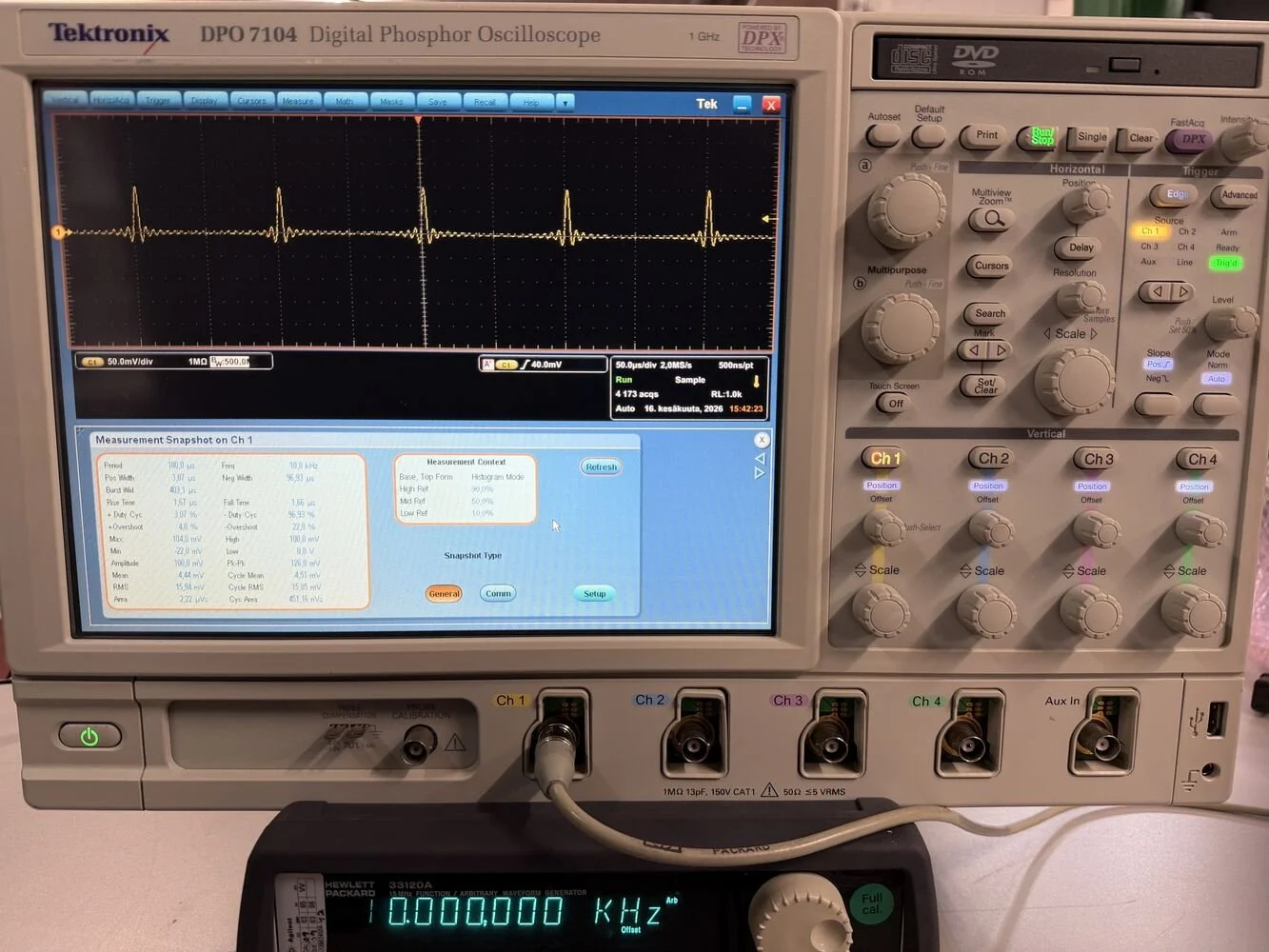
Task: Click the large Horizontal Scale knob
Action: [x=1075, y=380]
